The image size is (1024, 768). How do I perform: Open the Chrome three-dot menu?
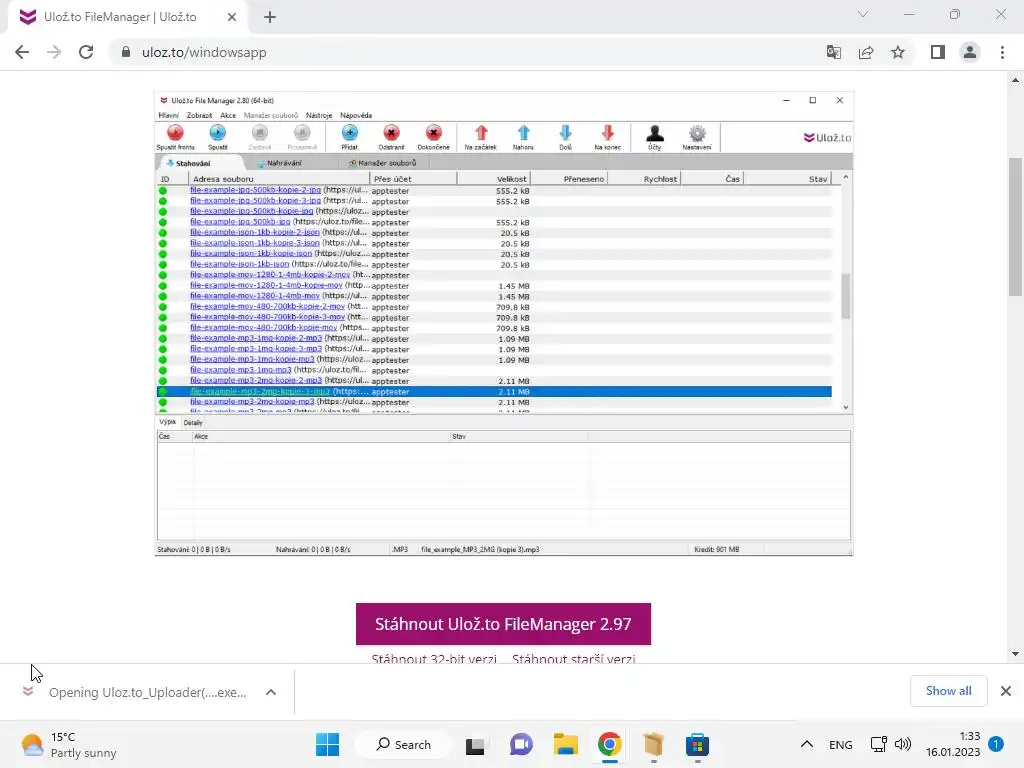1002,52
